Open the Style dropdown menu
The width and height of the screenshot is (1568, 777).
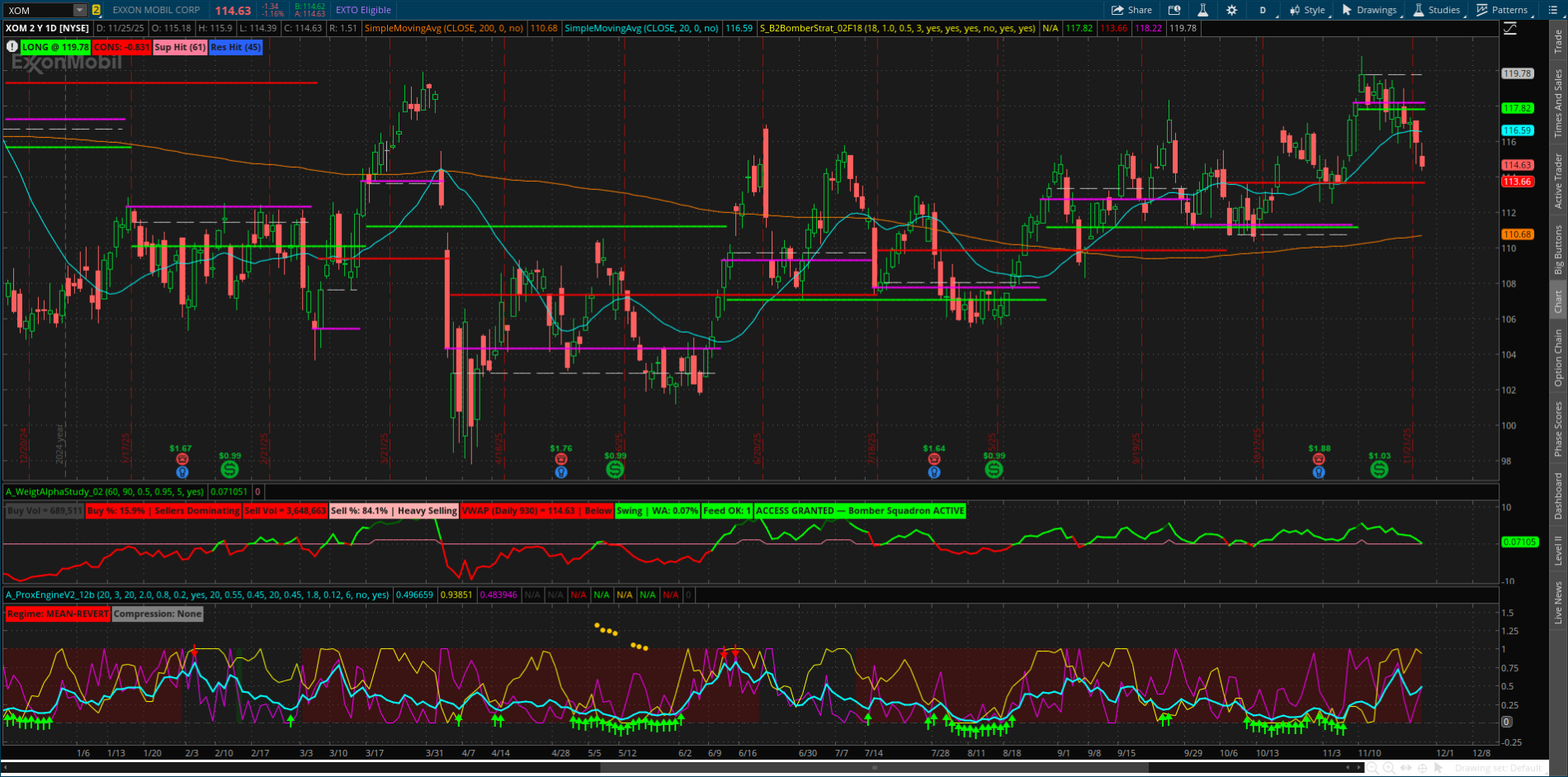point(1307,10)
